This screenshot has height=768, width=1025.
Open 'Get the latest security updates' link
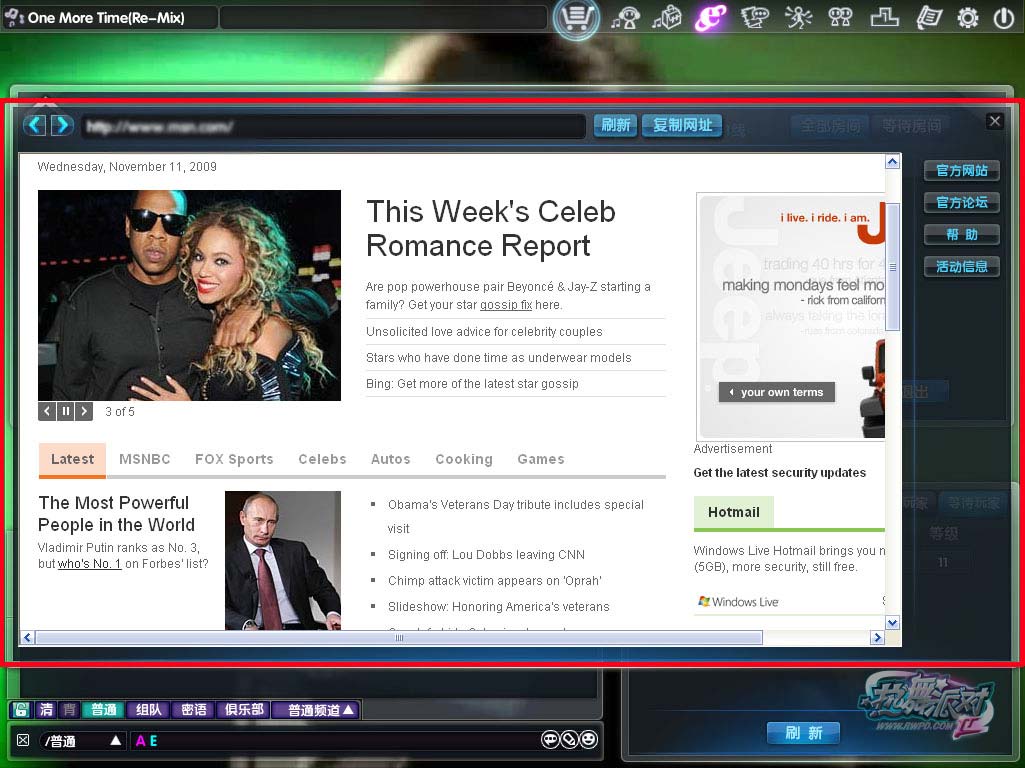coord(780,473)
